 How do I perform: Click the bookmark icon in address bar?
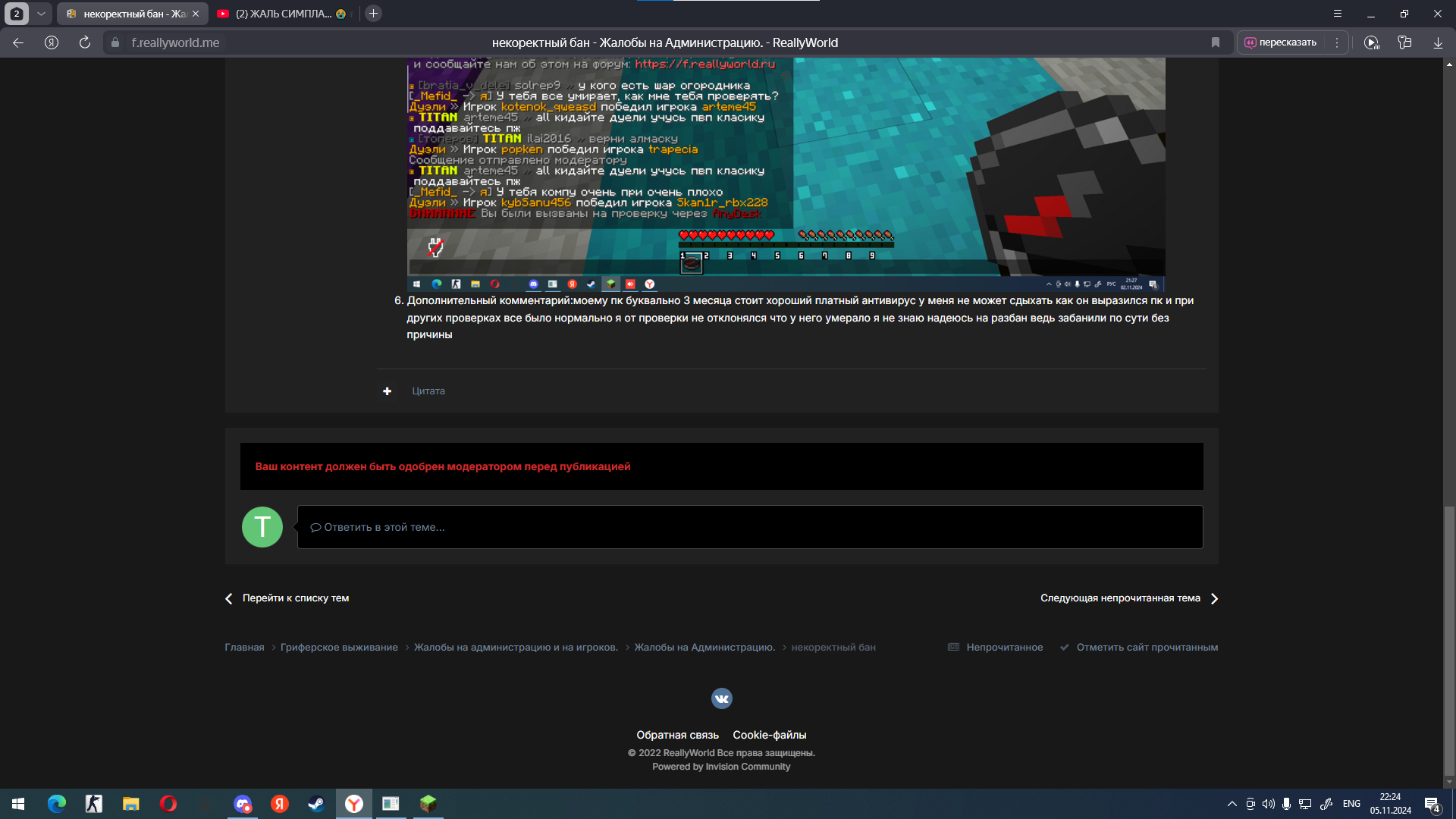(x=1216, y=42)
